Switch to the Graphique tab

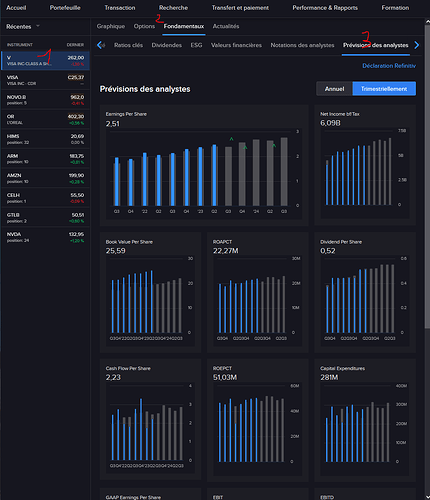[111, 26]
